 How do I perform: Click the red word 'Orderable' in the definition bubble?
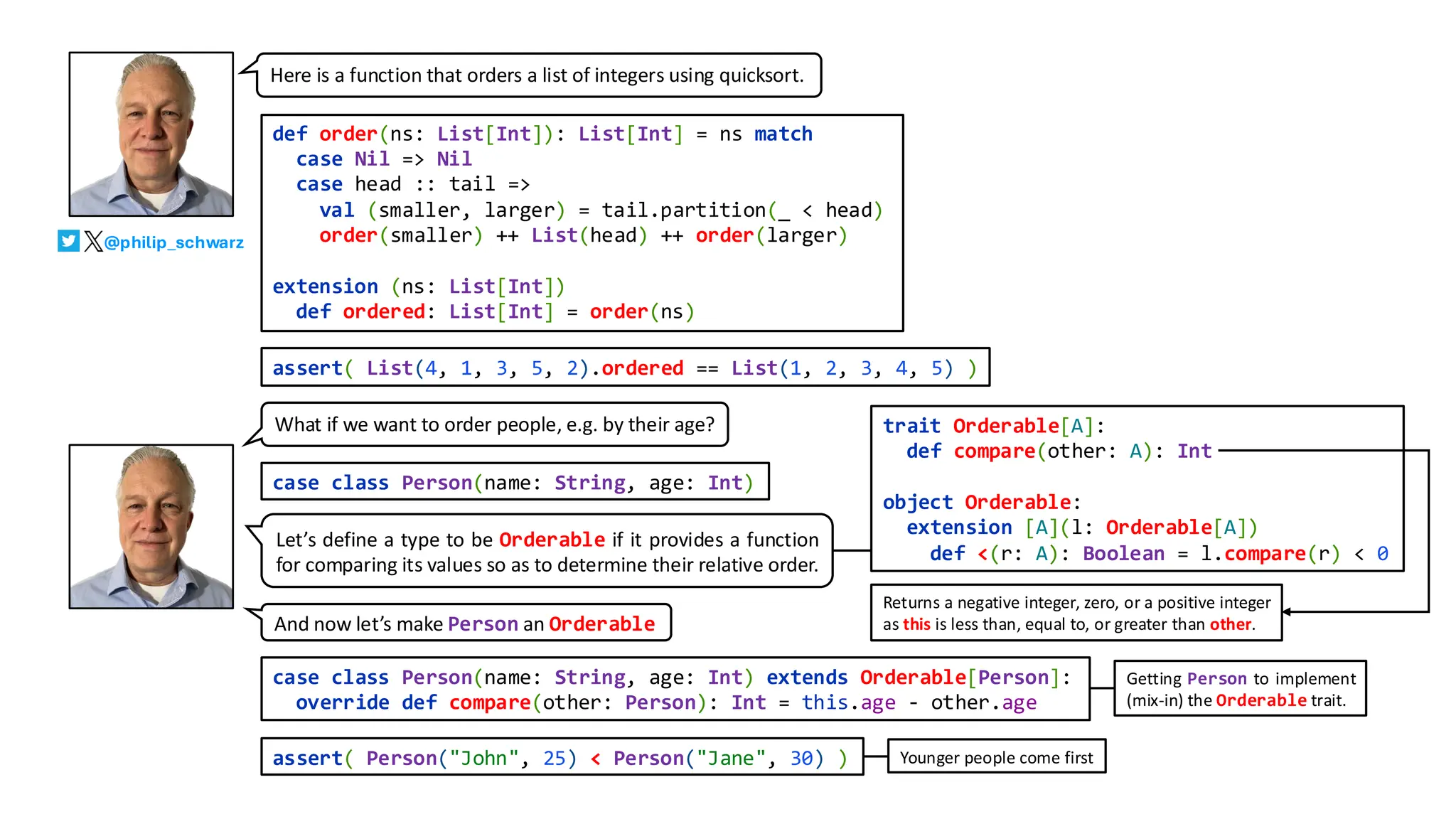click(552, 540)
